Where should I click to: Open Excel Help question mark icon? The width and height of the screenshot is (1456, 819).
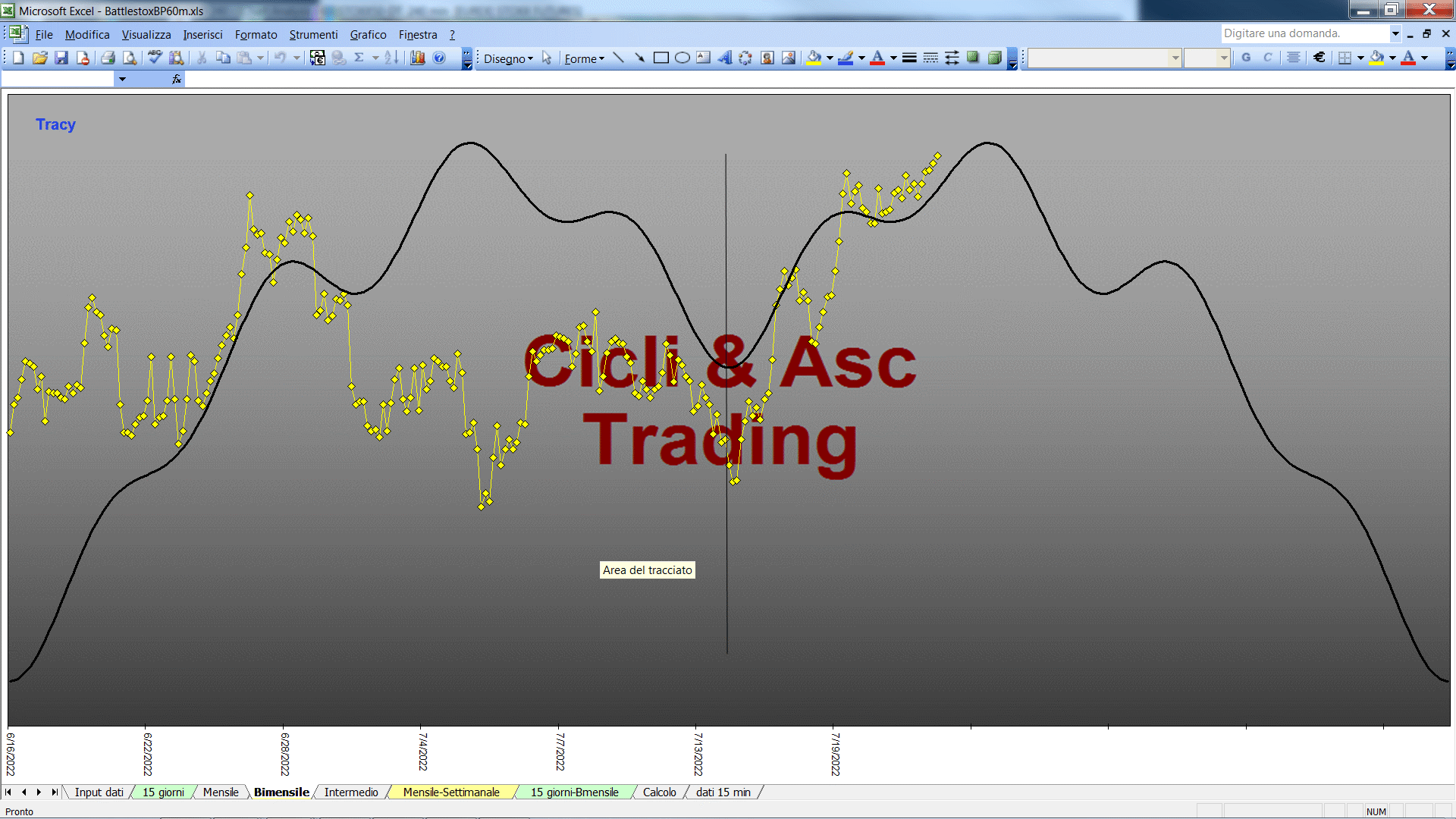point(439,58)
